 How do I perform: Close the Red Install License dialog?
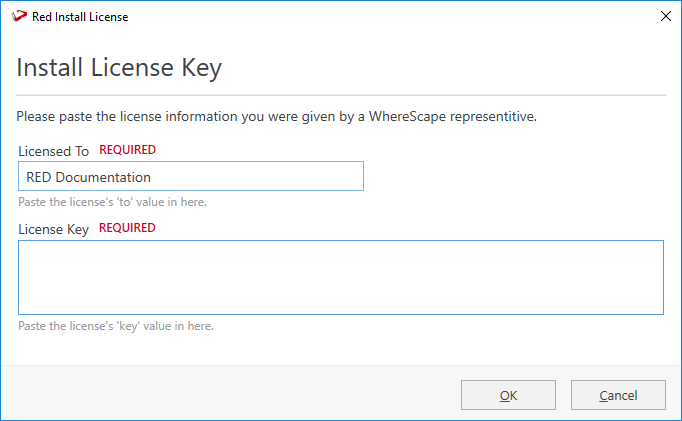(x=665, y=16)
